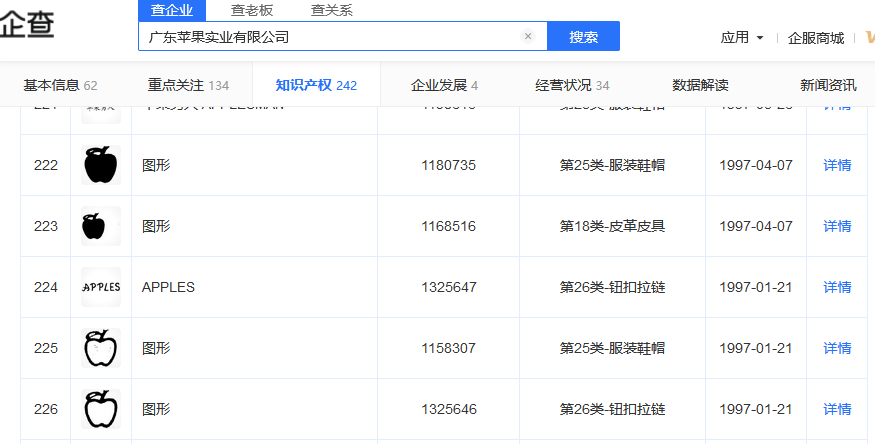Open outlined apple image in row 225

coord(101,348)
